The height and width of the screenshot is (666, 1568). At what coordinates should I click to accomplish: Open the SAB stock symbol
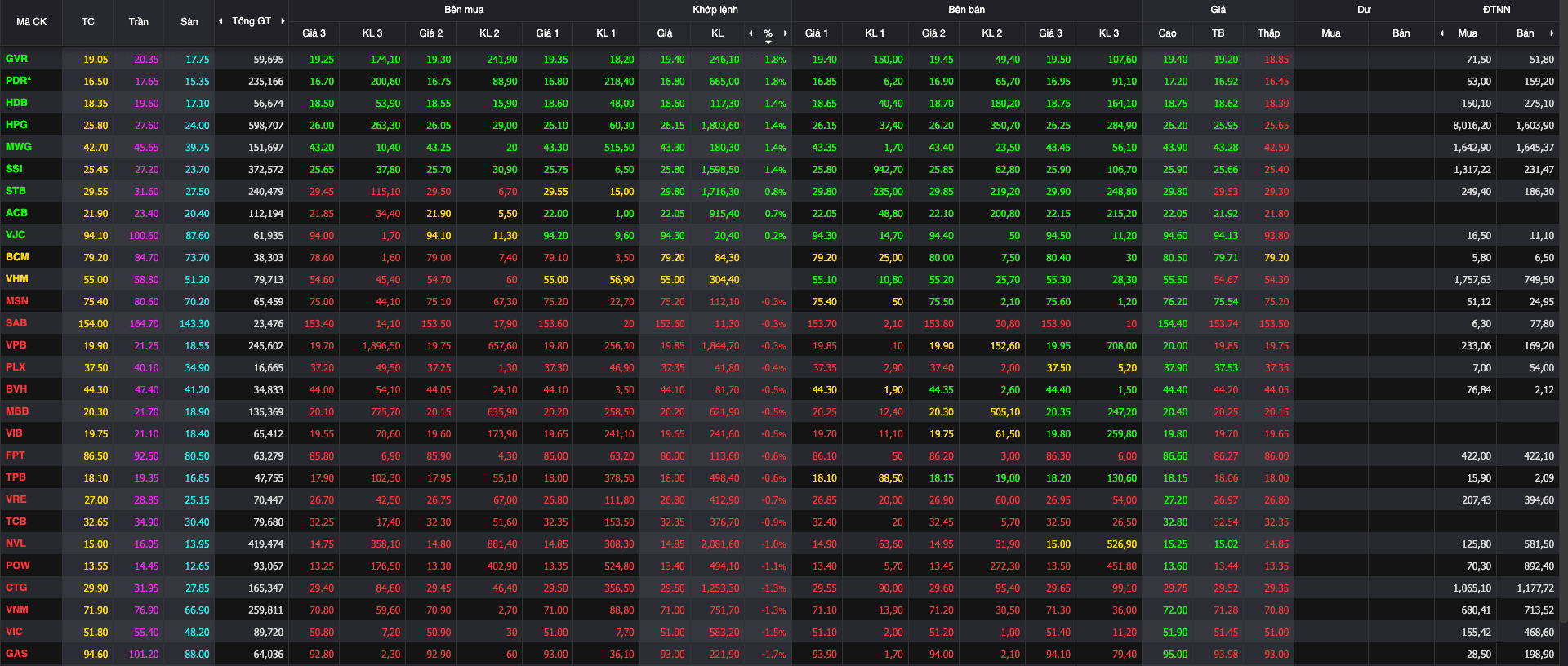(x=16, y=323)
